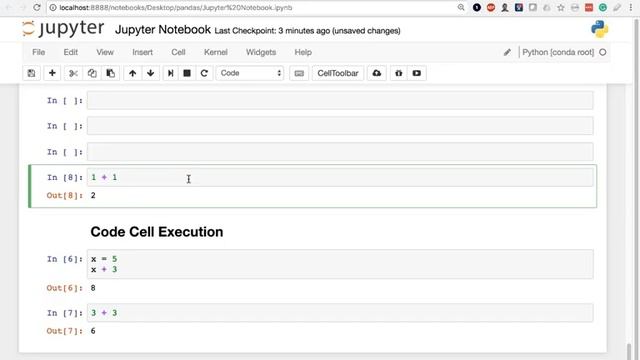Click the CellToolbar button
Viewport: 640px width, 360px height.
pyautogui.click(x=338, y=73)
